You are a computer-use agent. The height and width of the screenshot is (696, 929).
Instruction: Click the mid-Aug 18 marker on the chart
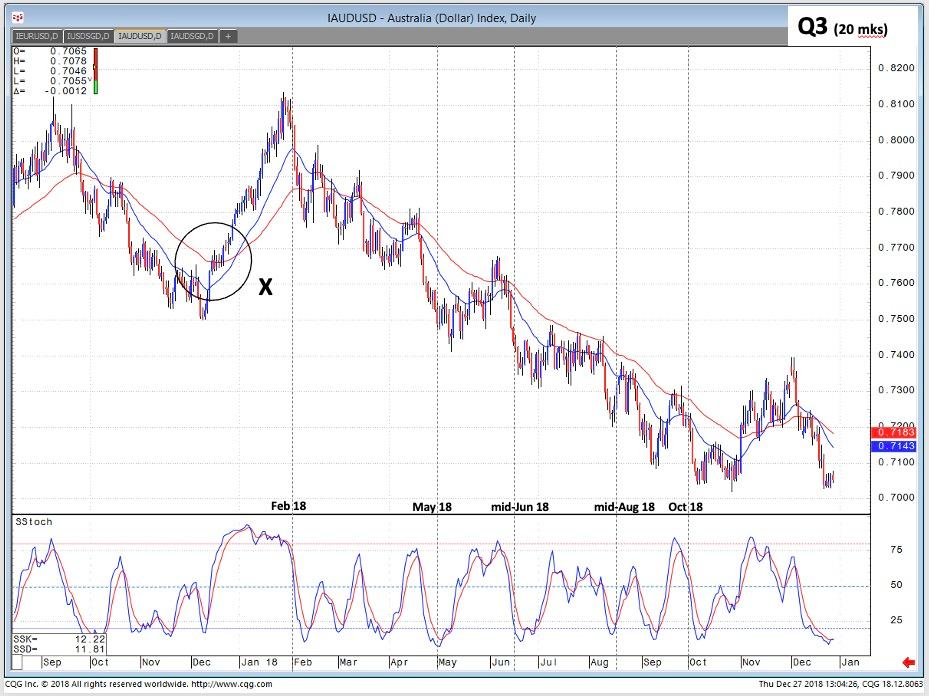point(624,507)
